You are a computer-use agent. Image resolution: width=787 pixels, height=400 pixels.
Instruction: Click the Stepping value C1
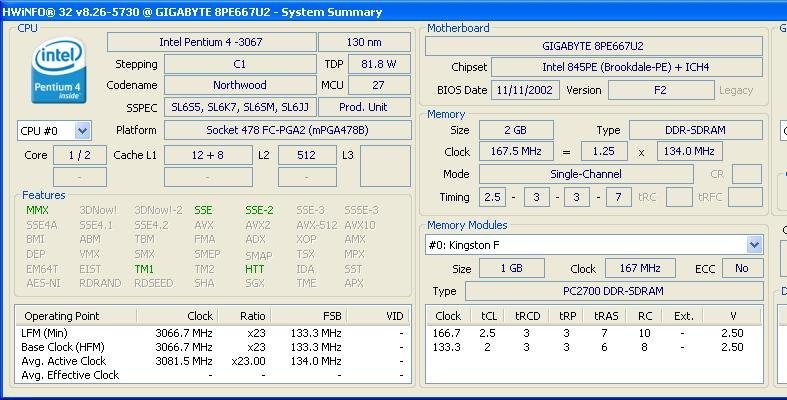(240, 64)
